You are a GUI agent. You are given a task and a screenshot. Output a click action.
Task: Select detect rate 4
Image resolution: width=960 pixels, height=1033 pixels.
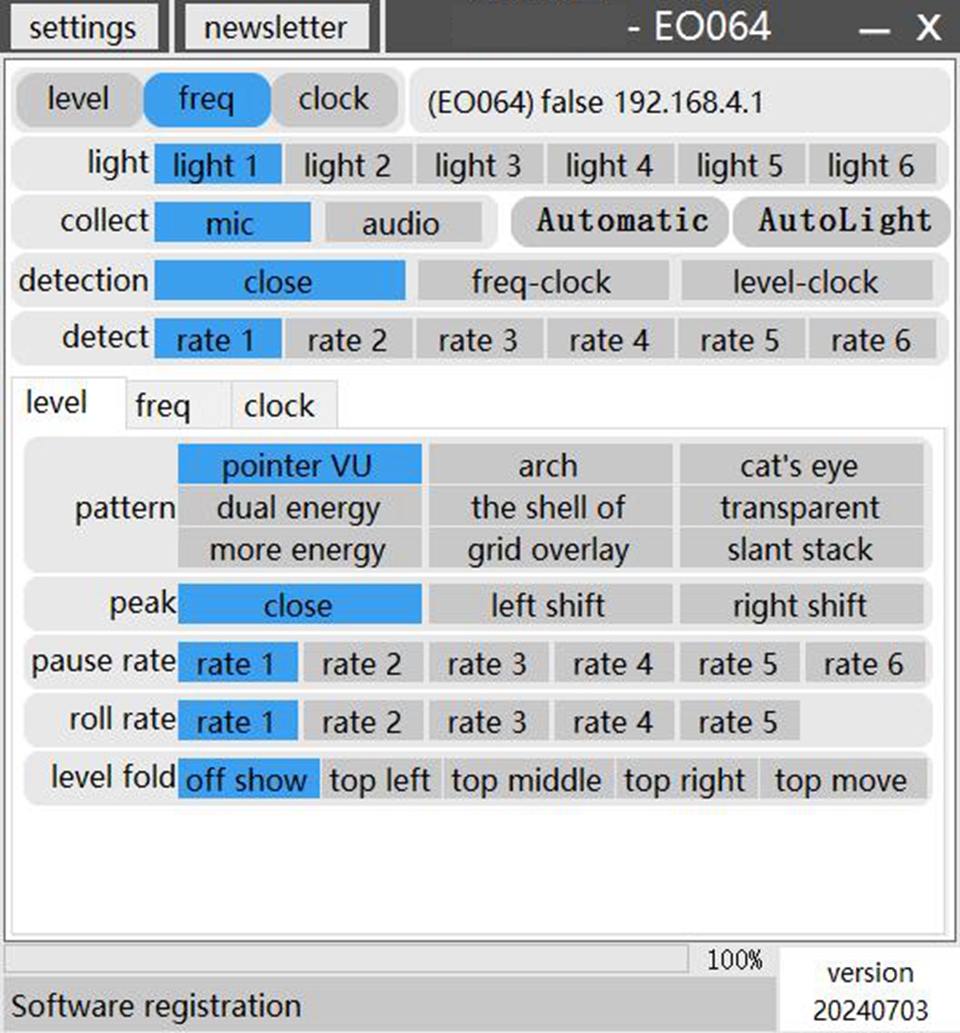[x=609, y=340]
